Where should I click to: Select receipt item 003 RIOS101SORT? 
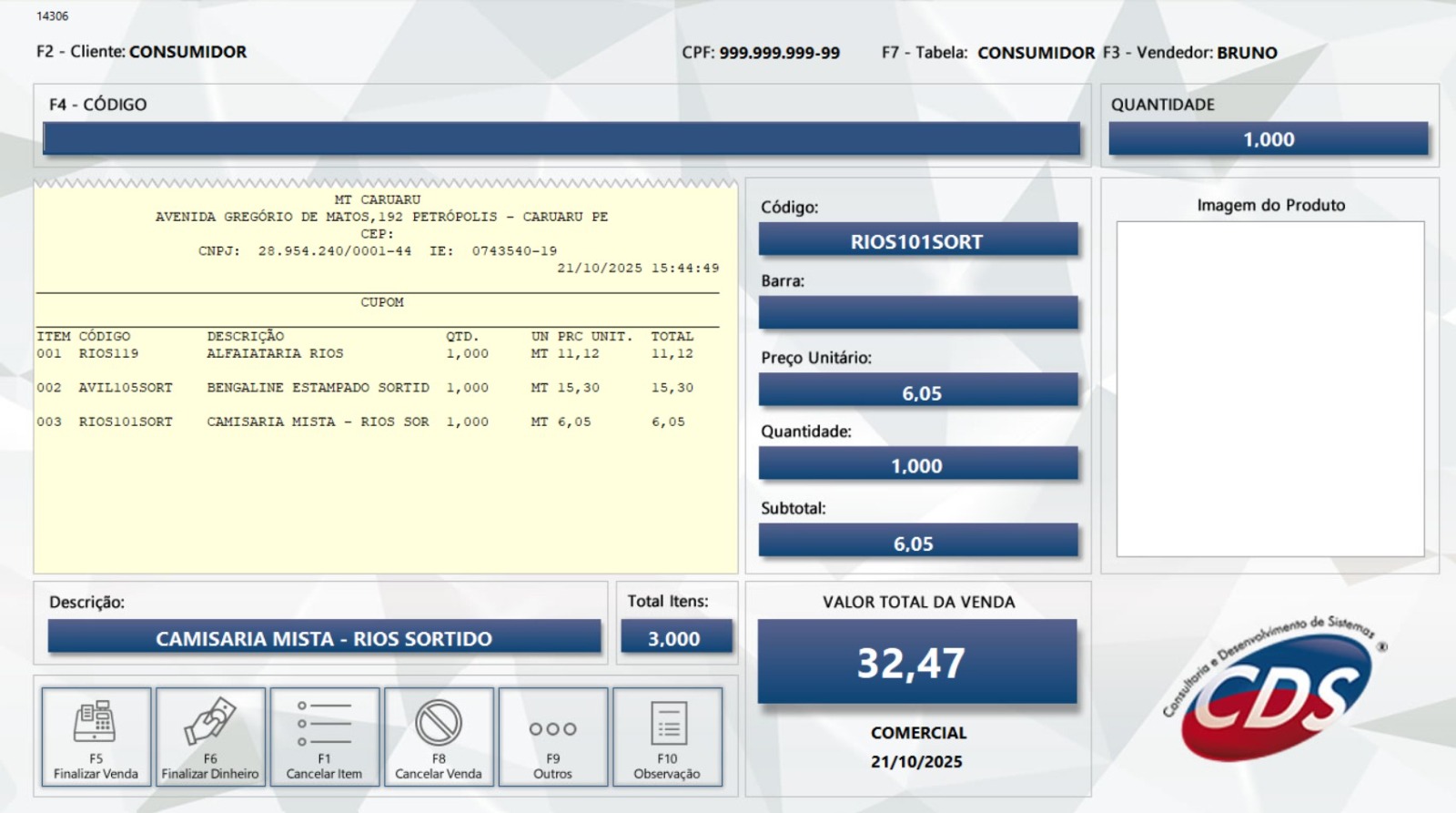pos(361,422)
